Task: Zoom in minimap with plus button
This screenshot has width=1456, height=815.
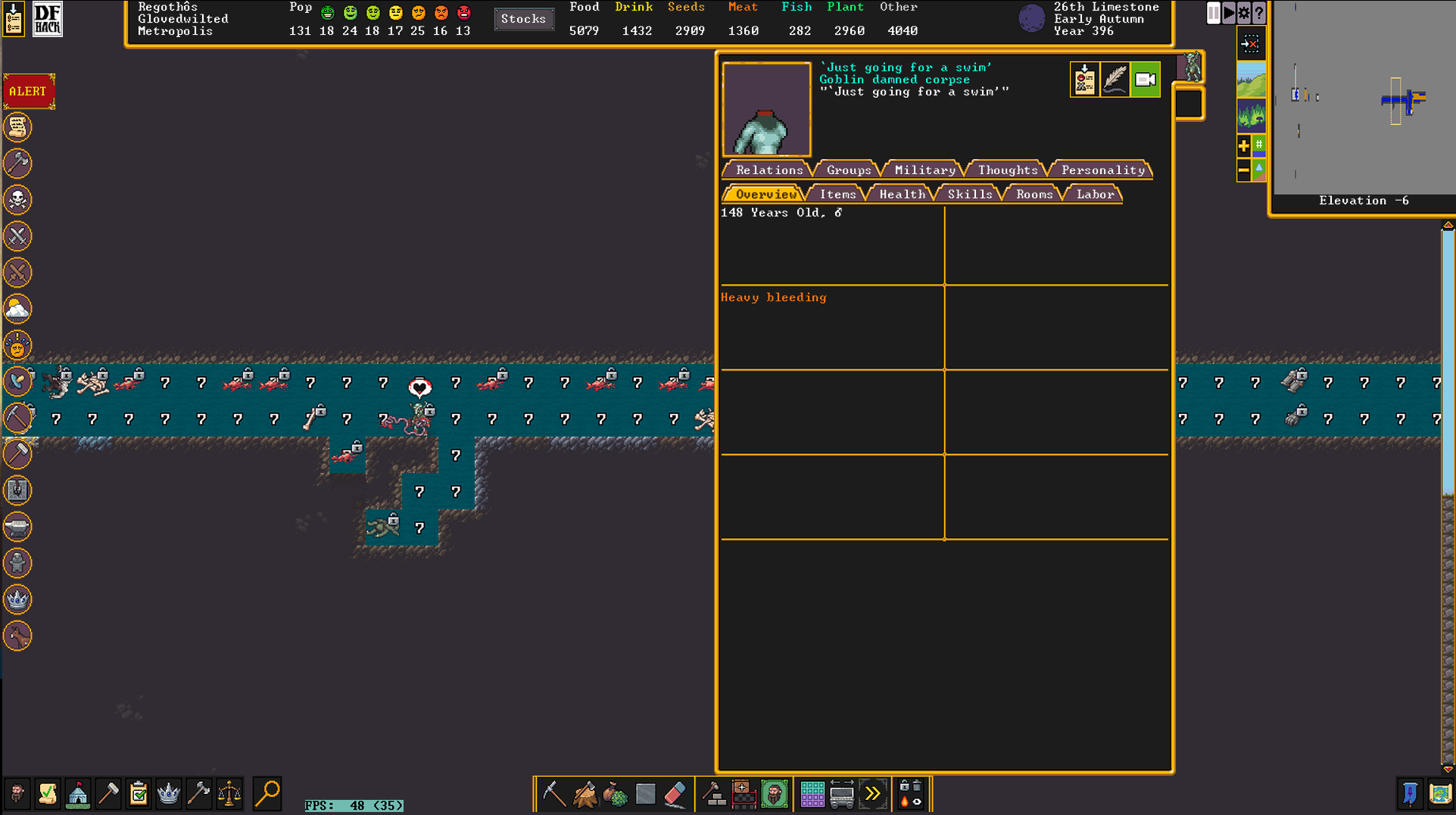Action: point(1243,145)
